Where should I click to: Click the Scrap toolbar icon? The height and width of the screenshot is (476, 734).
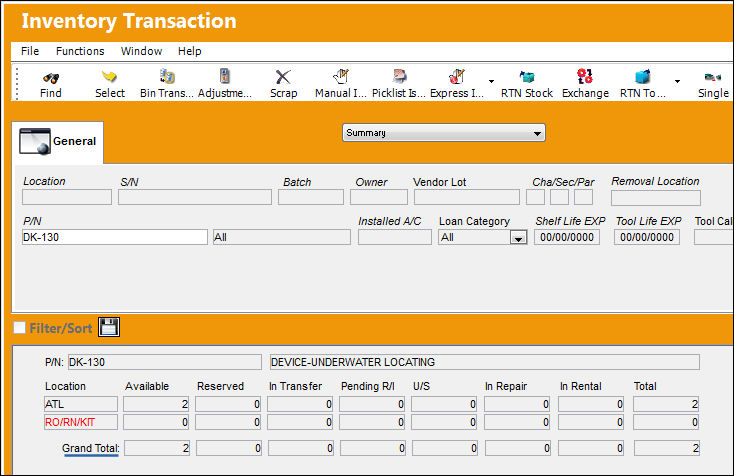[283, 77]
